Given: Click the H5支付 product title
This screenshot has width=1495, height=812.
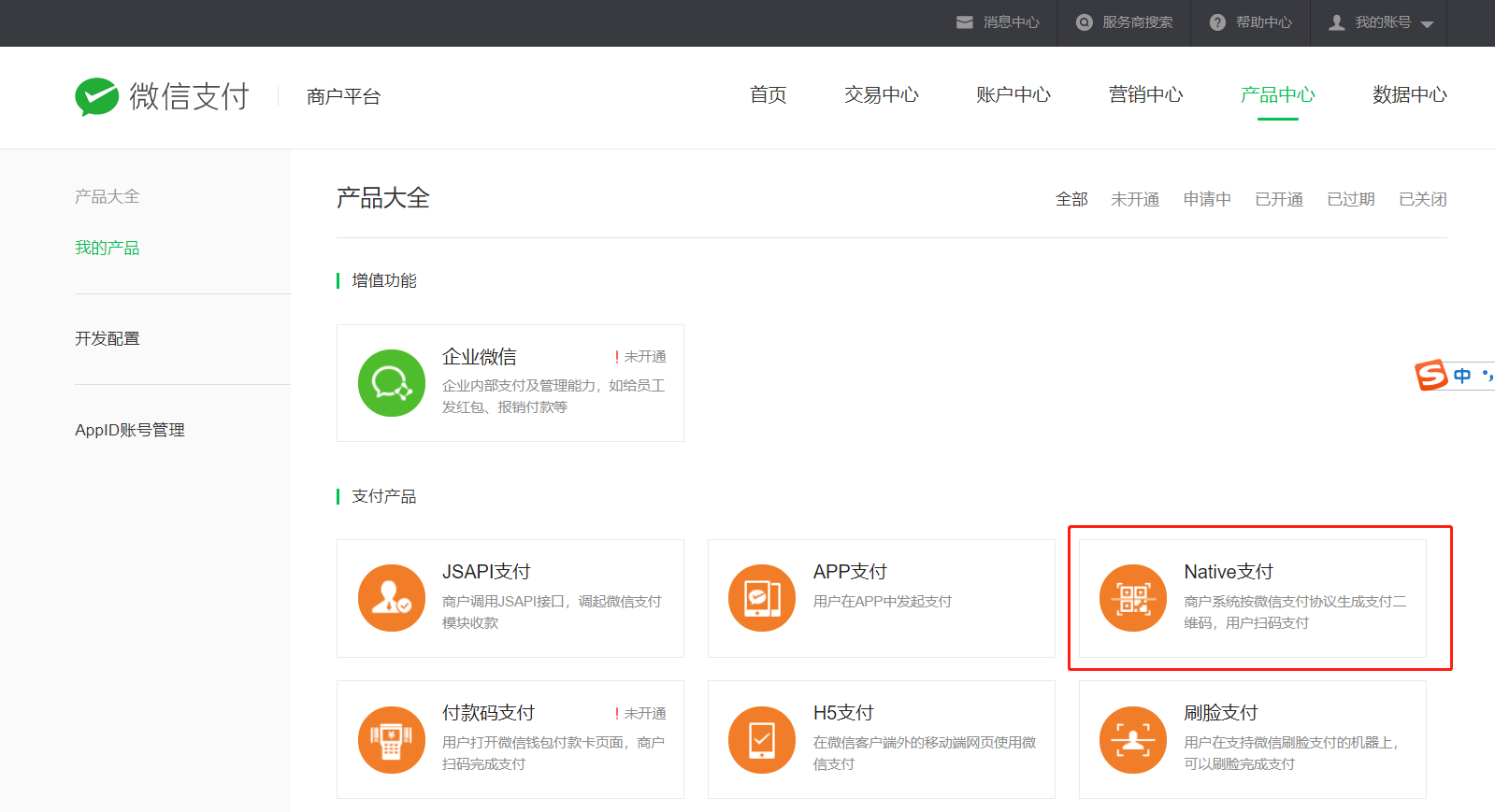Looking at the screenshot, I should (843, 713).
